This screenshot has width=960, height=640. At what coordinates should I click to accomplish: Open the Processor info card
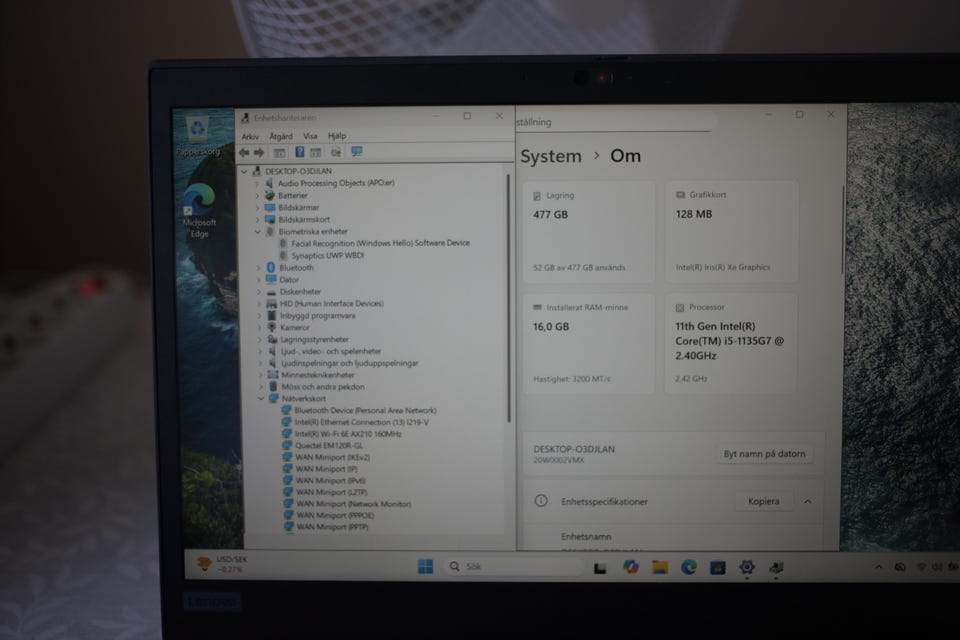pyautogui.click(x=731, y=343)
